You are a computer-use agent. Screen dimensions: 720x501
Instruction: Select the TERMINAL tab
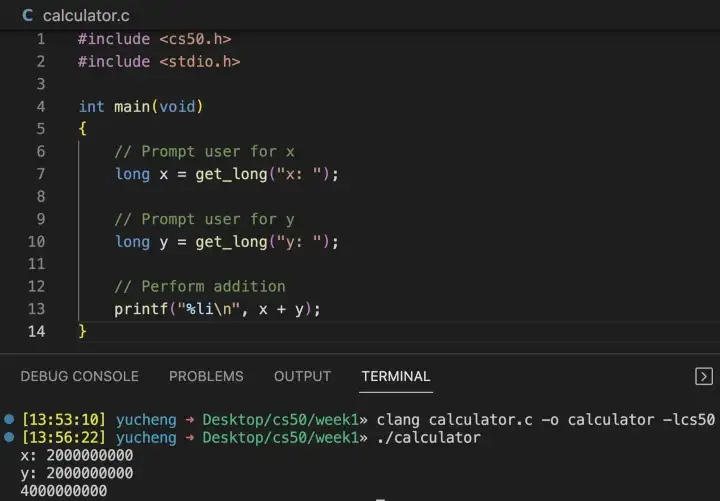tap(396, 377)
